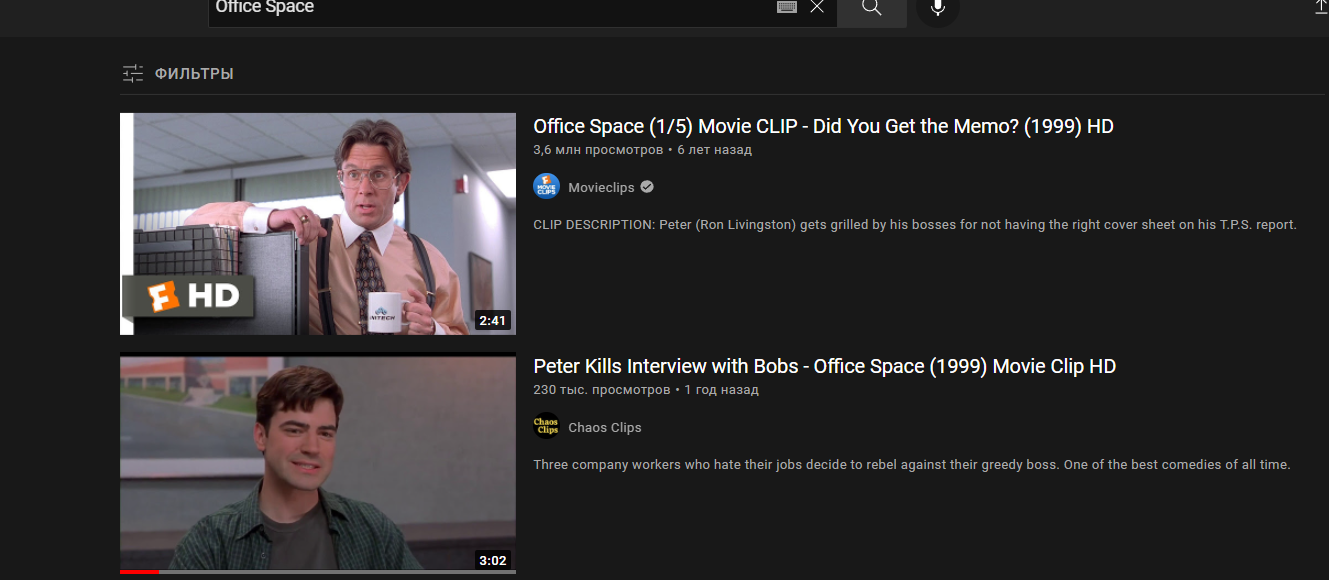1329x580 pixels.
Task: Open the "Office Space (1/5) Movie CLIP" title link
Action: [823, 126]
